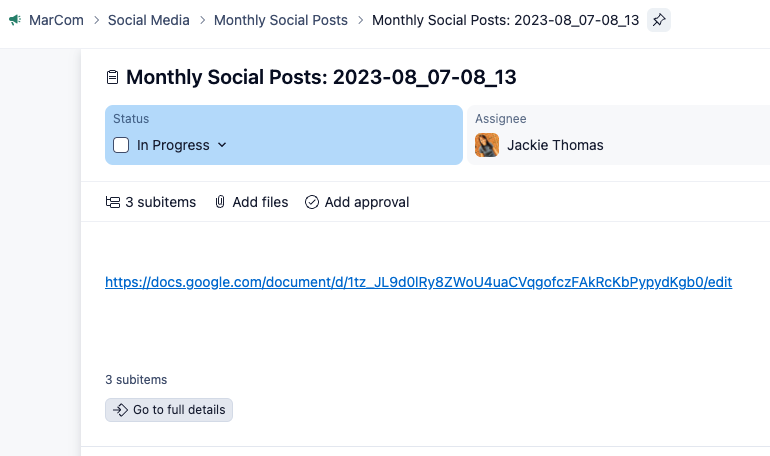Click the paperclip Add files icon
Viewport: 770px width, 456px height.
pos(220,202)
